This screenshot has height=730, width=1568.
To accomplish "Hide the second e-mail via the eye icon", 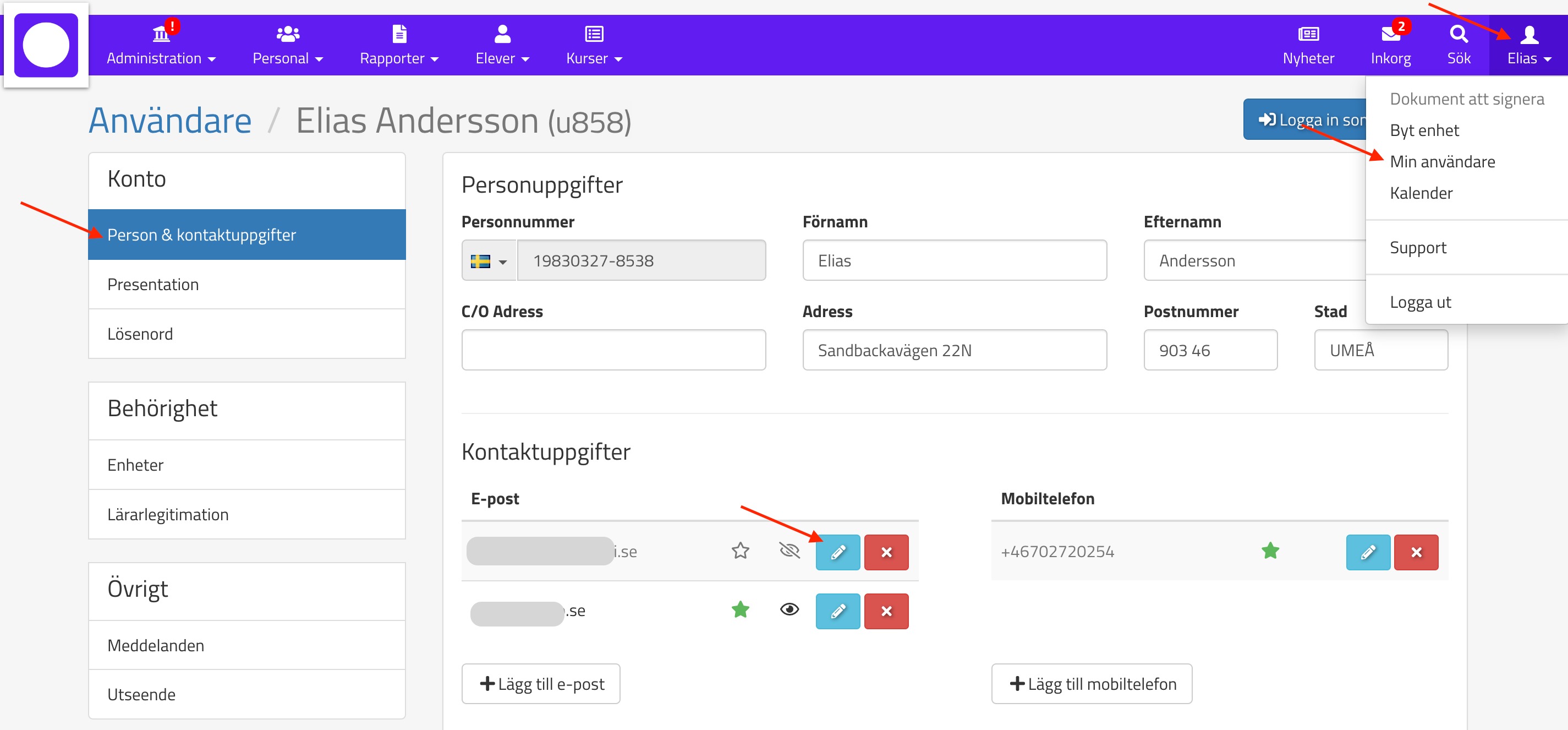I will pyautogui.click(x=789, y=609).
